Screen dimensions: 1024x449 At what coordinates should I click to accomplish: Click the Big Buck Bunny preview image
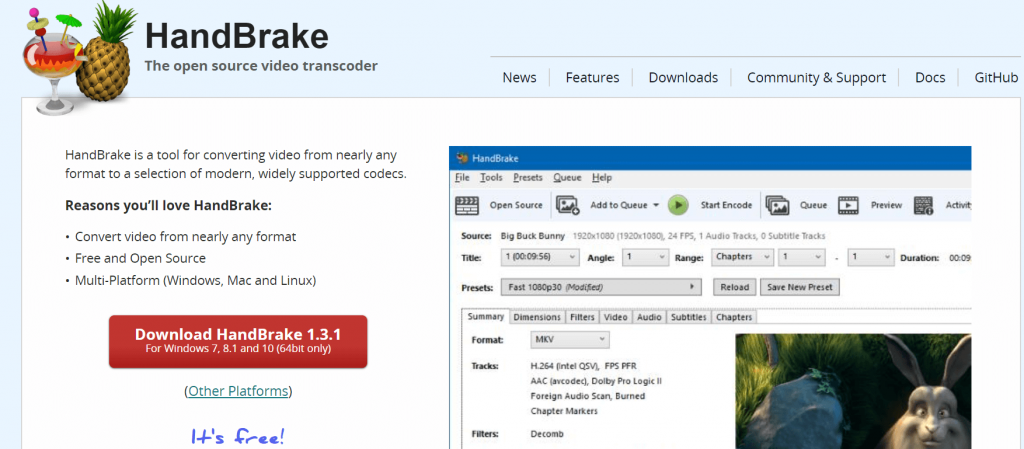pos(853,390)
